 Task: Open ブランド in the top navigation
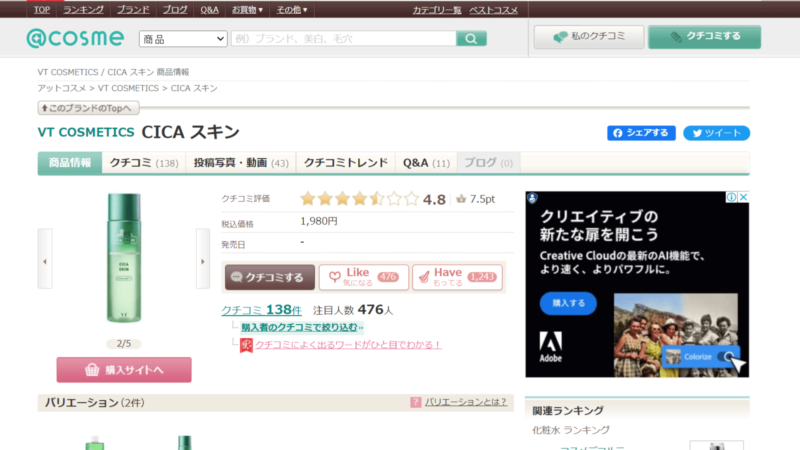coord(133,10)
